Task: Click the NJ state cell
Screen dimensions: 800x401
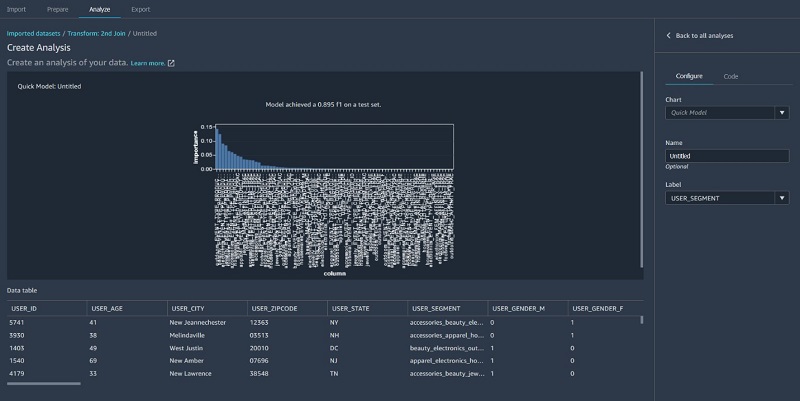Action: tap(334, 361)
